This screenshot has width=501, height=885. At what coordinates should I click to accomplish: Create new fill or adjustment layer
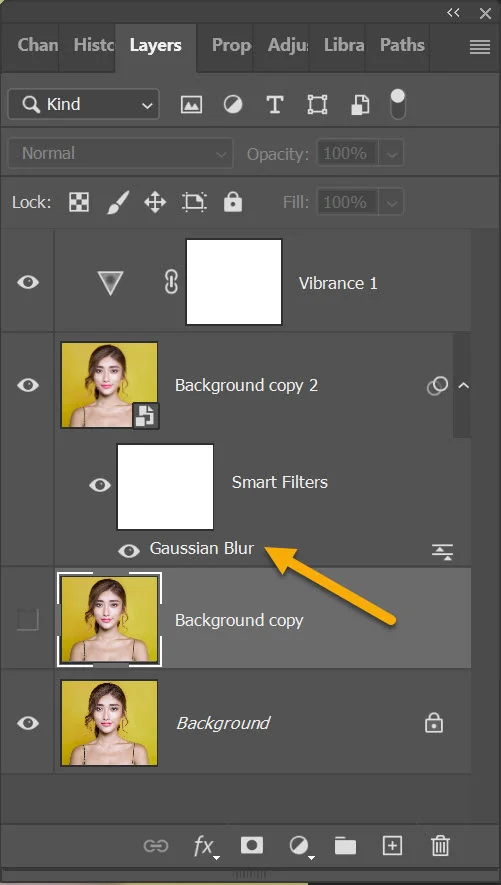[x=300, y=846]
